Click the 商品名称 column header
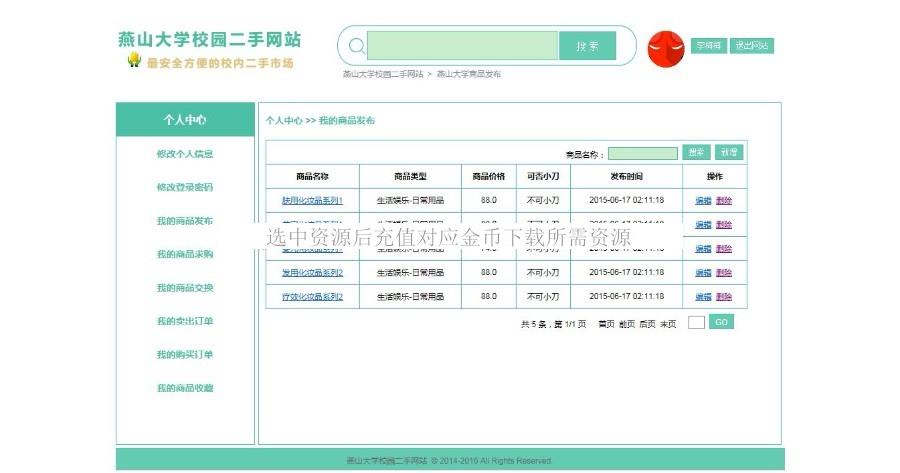Screen dimensions: 900x473 (312, 176)
